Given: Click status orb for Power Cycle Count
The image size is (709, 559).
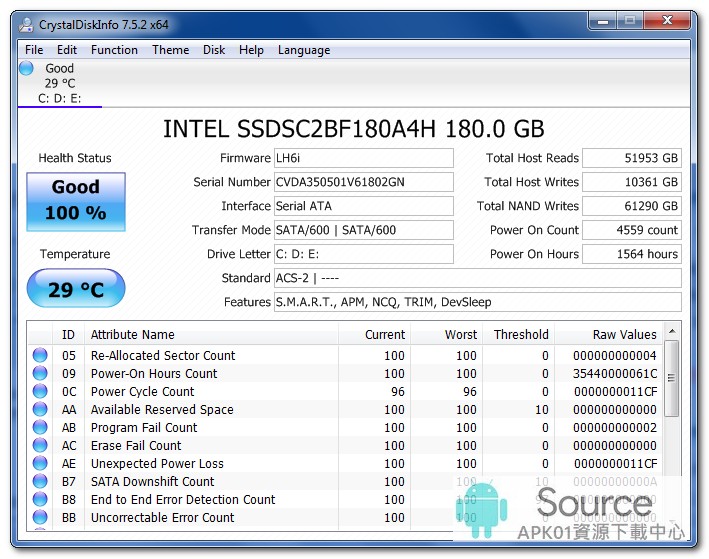Looking at the screenshot, I should (40, 391).
